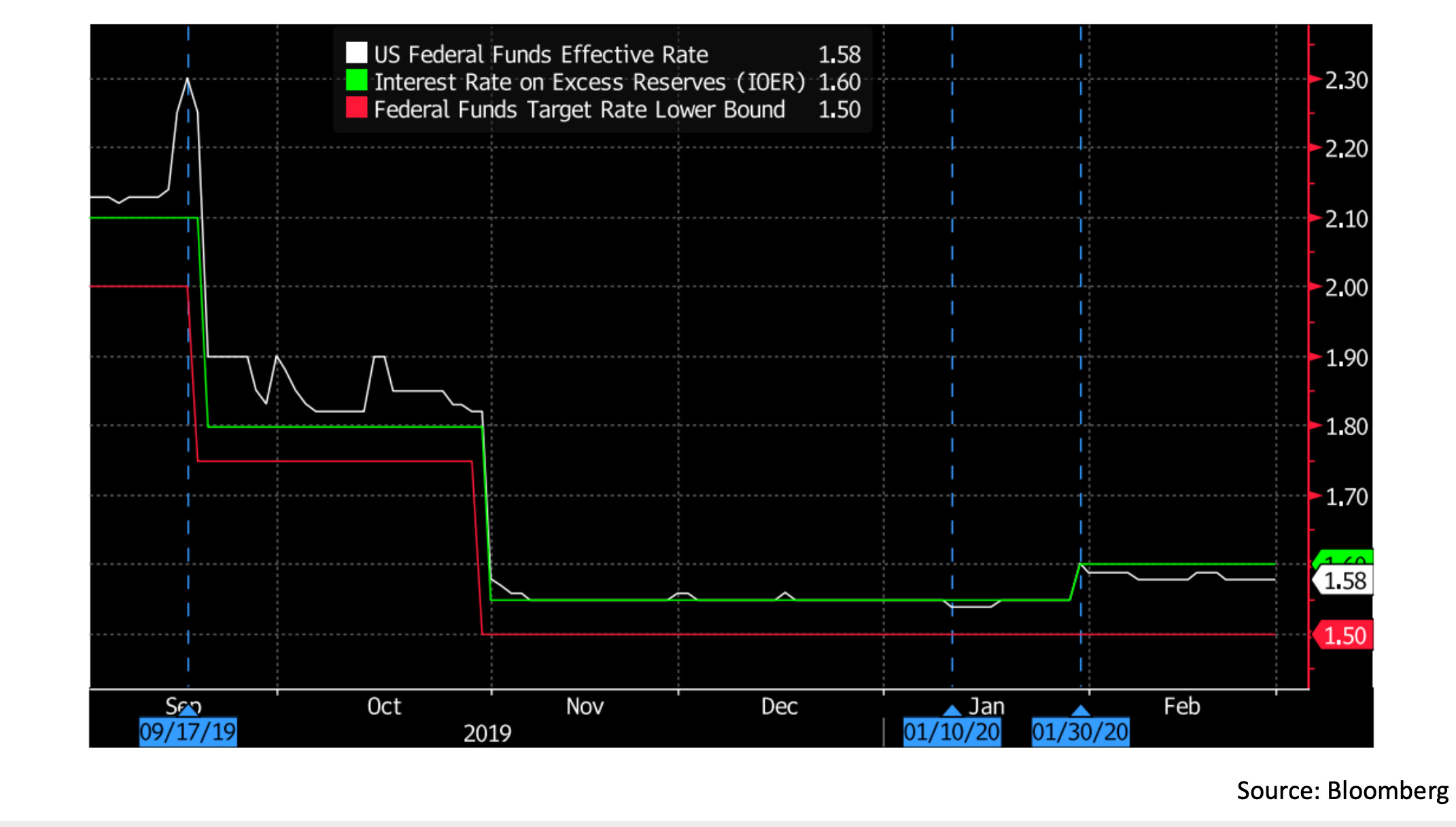Click the red 1.50 price tag
Viewport: 1456px width, 827px height.
point(1345,636)
